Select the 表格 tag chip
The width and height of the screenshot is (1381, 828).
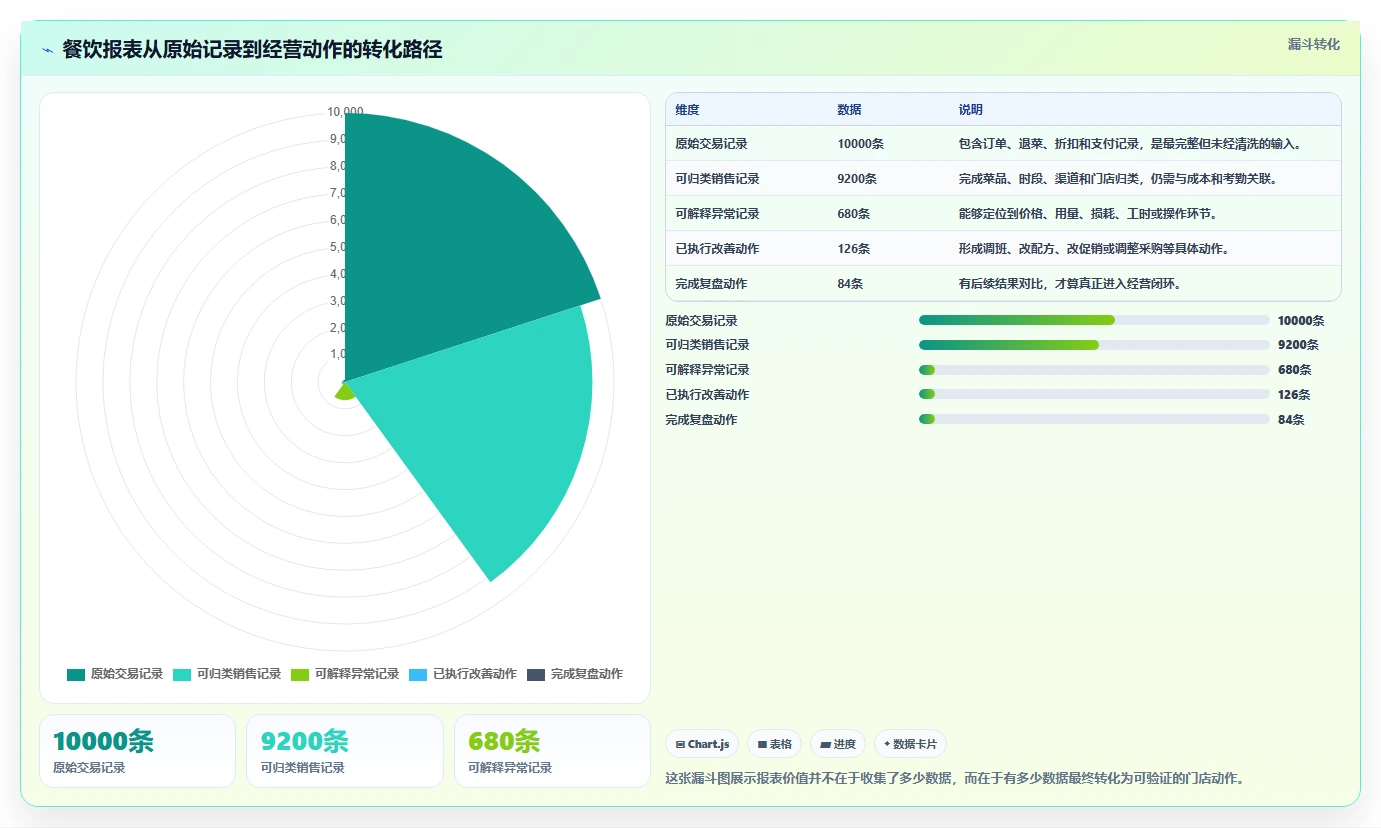click(774, 744)
